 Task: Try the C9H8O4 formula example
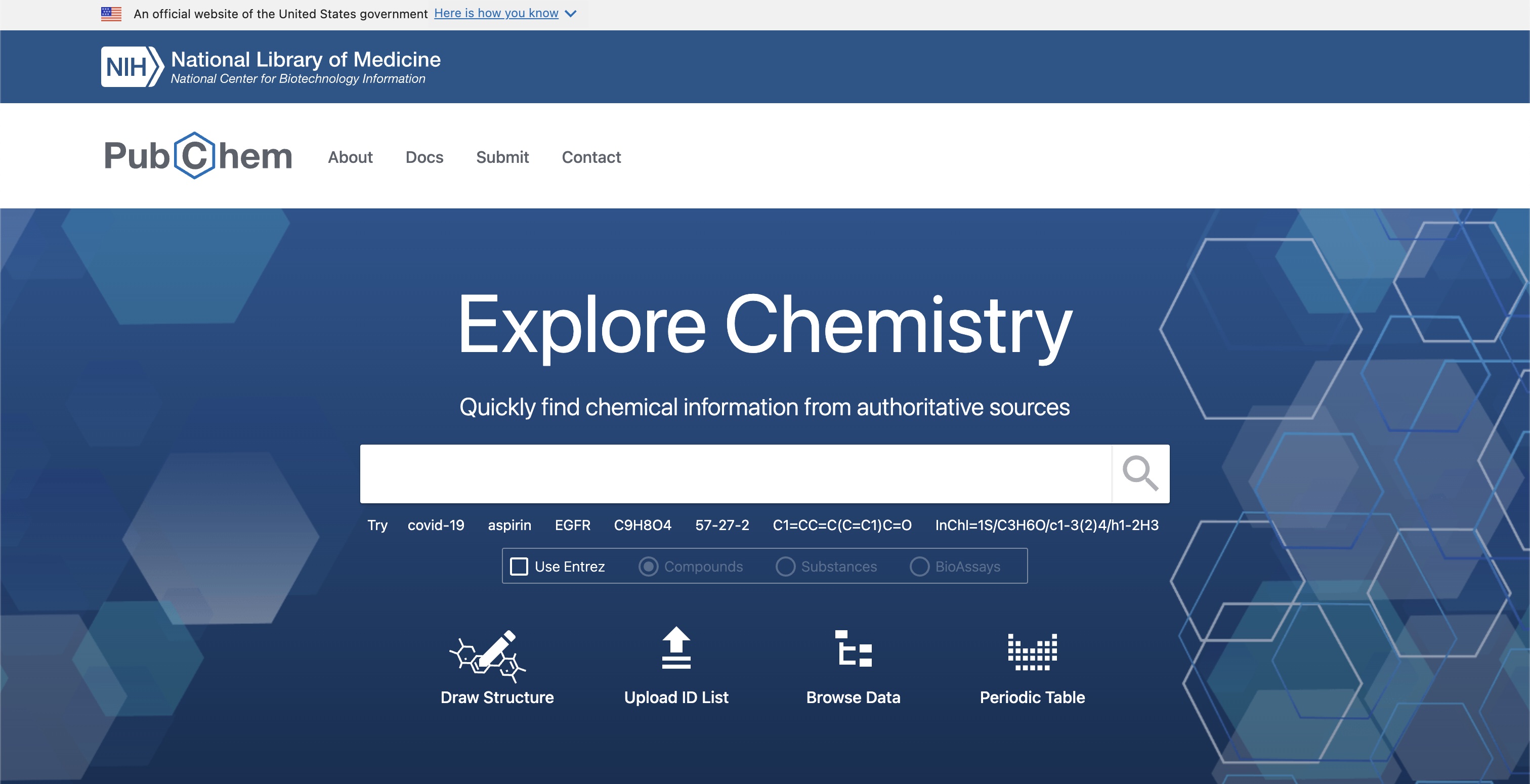(643, 526)
